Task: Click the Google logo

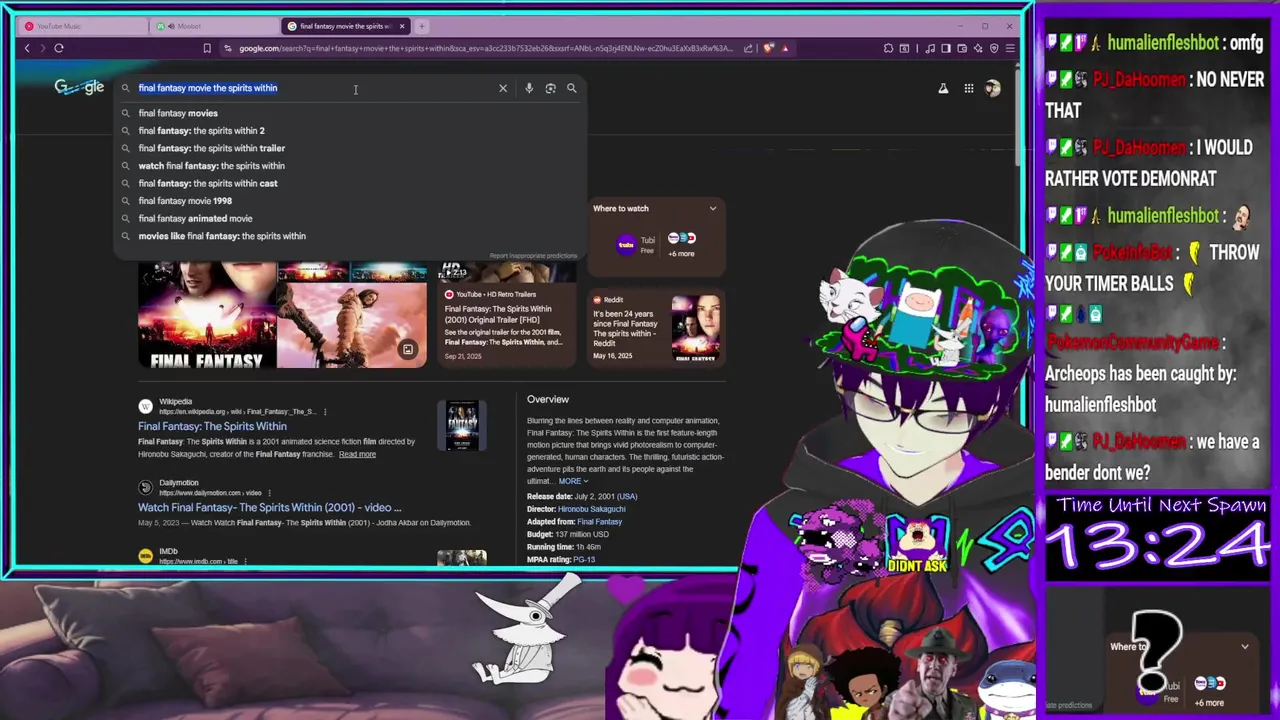Action: coord(79,88)
